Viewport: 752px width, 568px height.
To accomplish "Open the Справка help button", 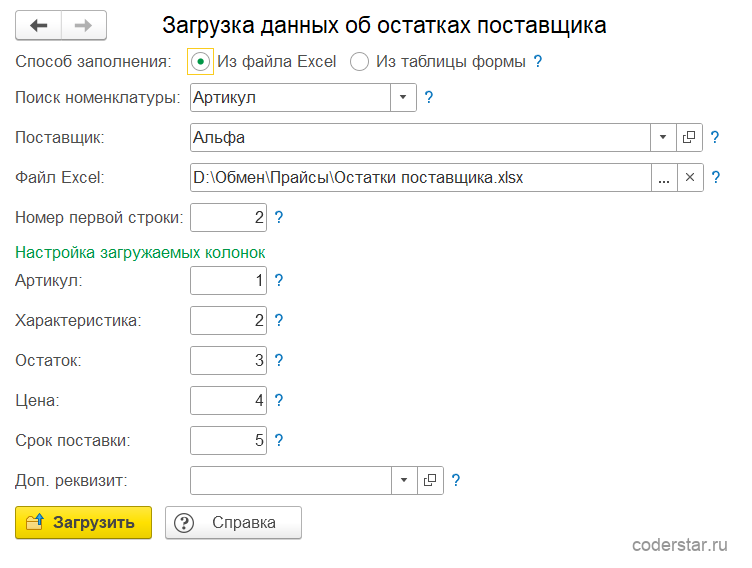I will pyautogui.click(x=234, y=522).
